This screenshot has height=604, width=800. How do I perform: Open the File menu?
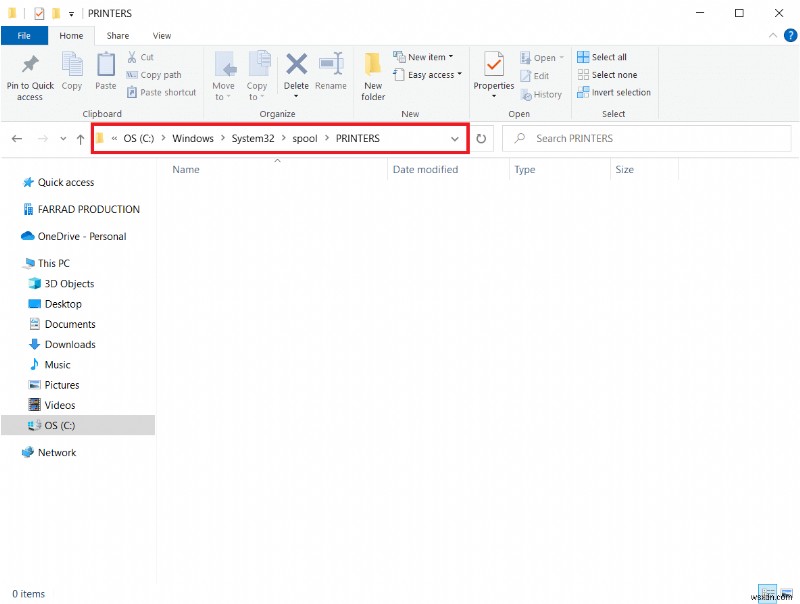coord(24,35)
